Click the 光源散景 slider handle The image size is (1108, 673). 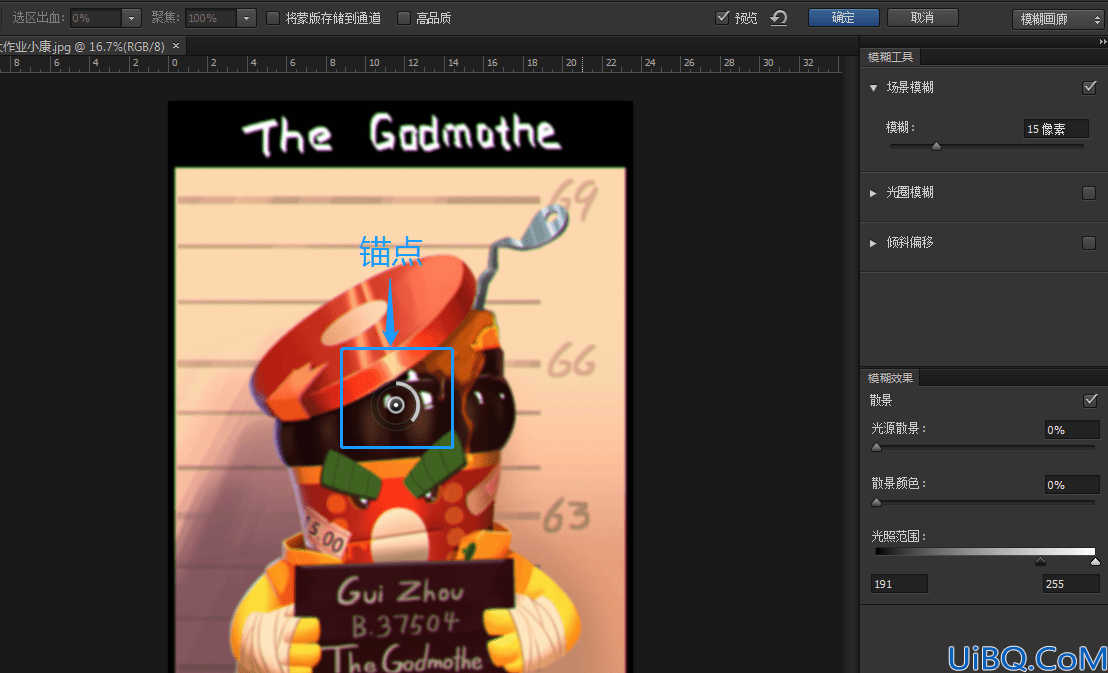click(877, 447)
